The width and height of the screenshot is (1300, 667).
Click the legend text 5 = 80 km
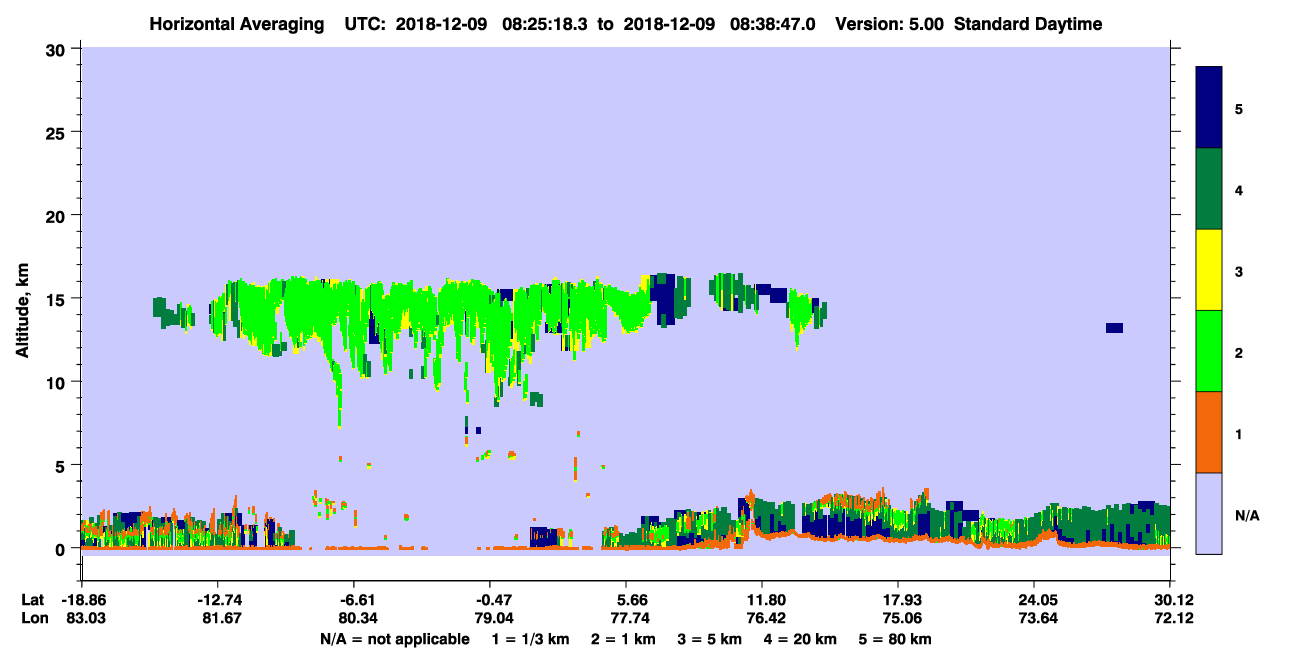click(x=894, y=639)
